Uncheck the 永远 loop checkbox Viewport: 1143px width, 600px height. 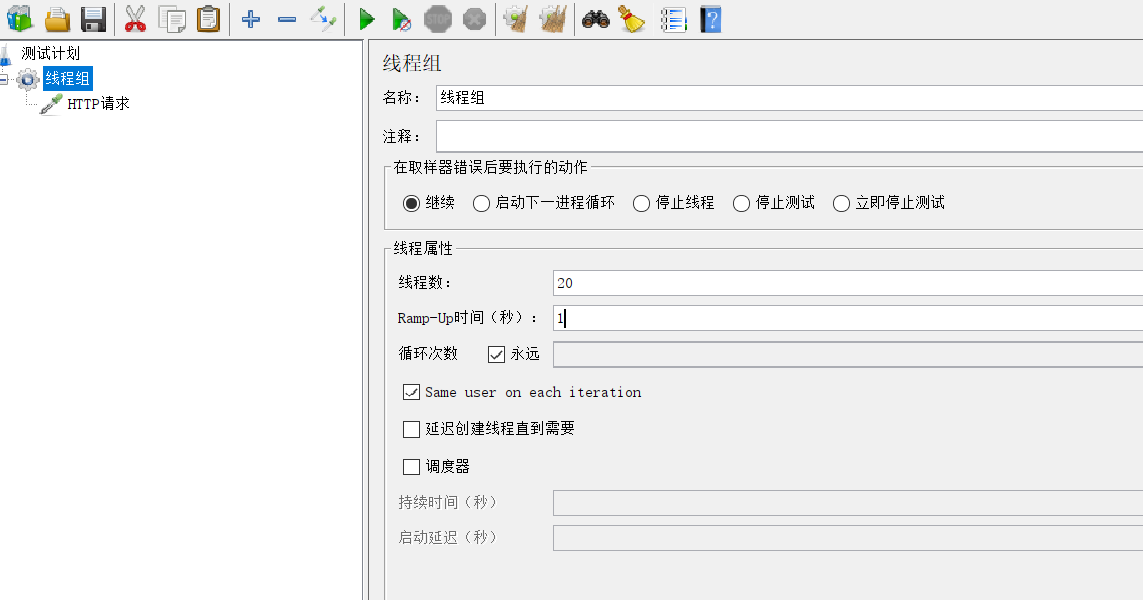496,354
